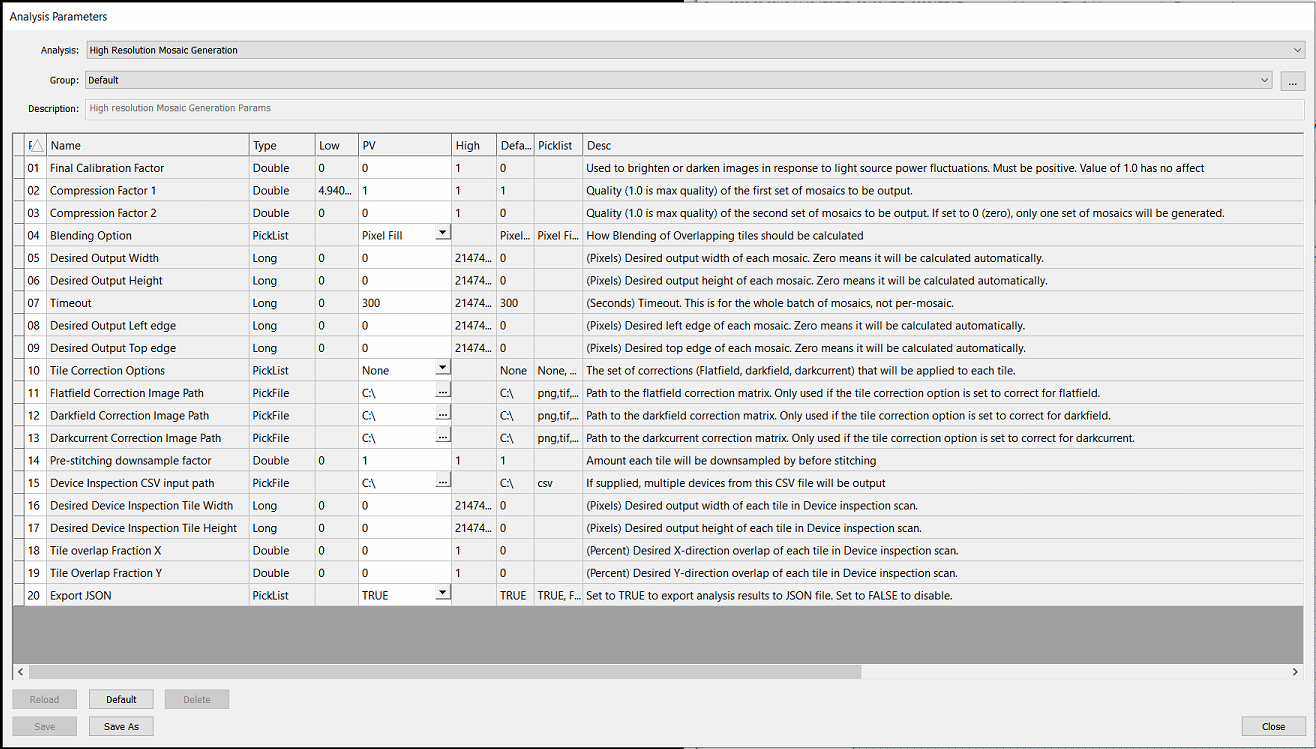Click browse button for Flatfield Correction Image Path
1316x749 pixels.
pos(442,393)
